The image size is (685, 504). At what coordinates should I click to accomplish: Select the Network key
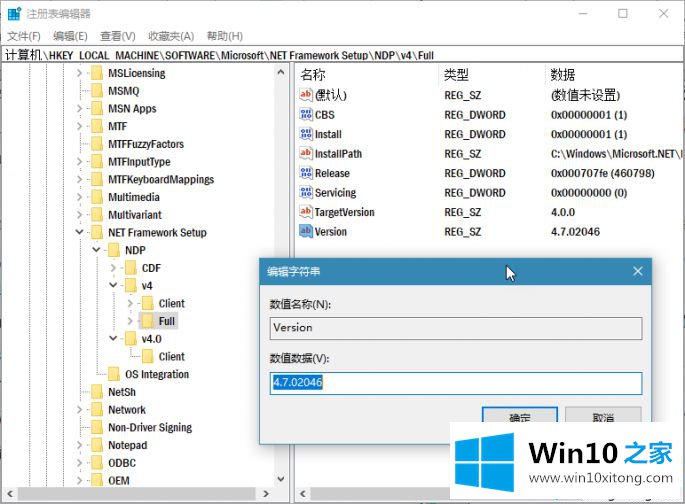coord(127,410)
